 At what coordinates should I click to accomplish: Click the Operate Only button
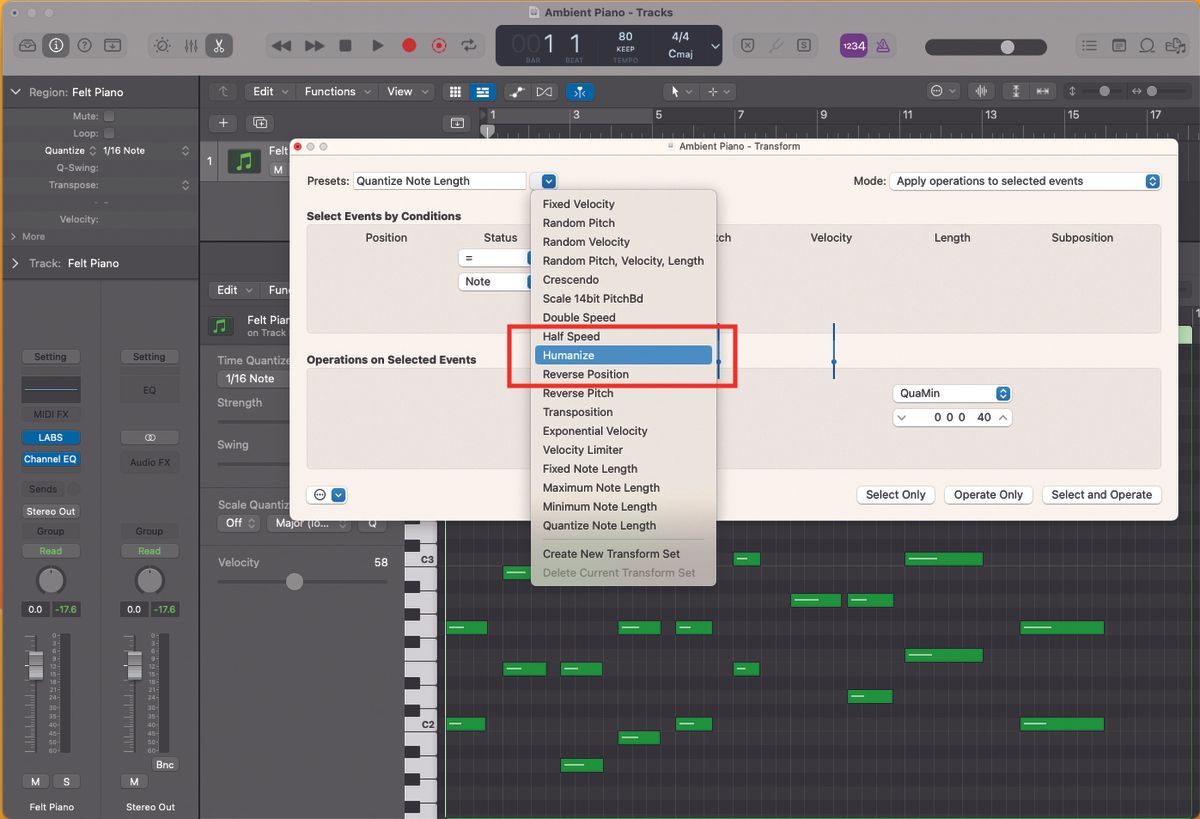[x=988, y=495]
